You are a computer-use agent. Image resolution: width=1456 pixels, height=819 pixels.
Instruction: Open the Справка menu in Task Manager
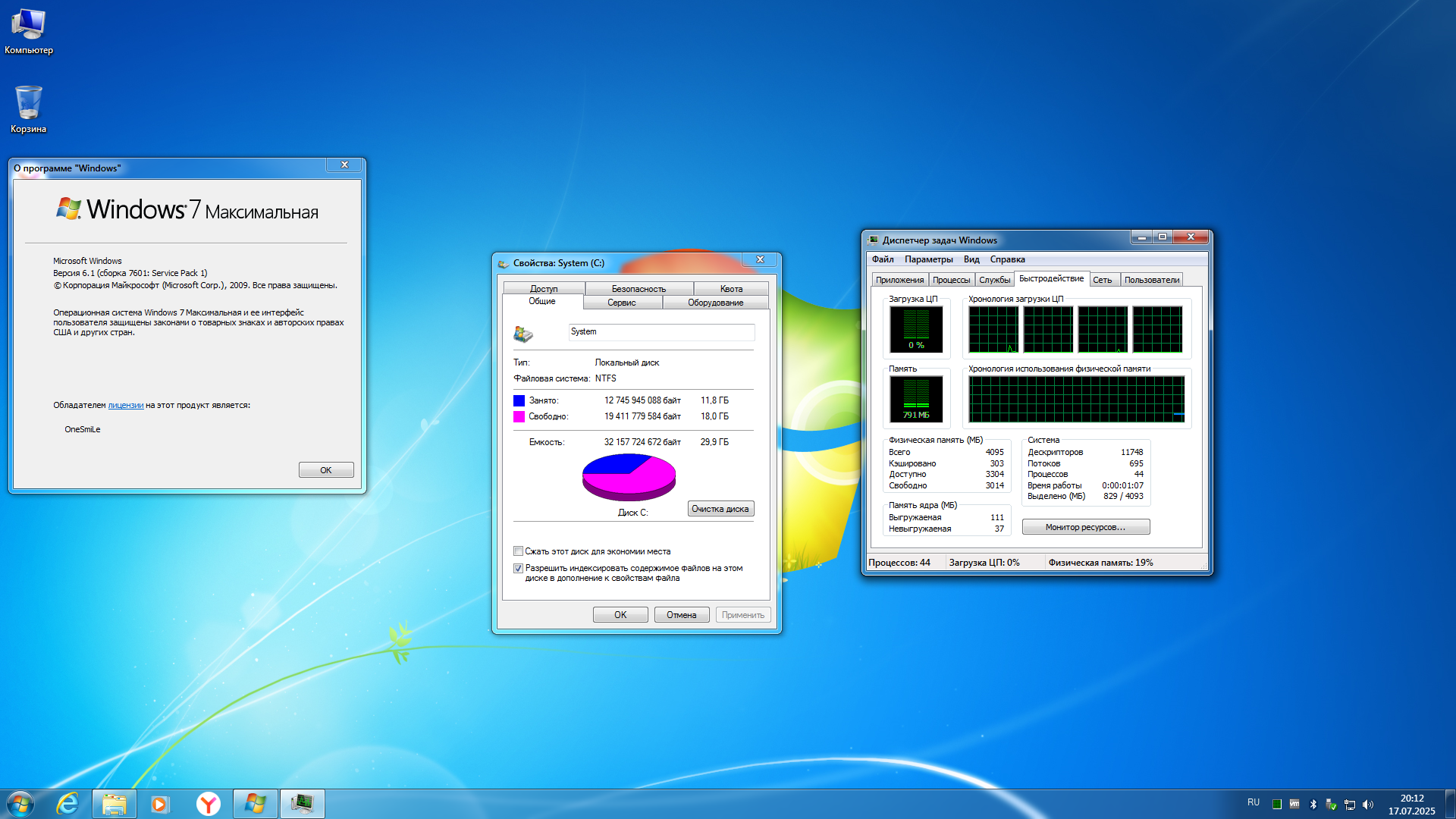click(1007, 259)
